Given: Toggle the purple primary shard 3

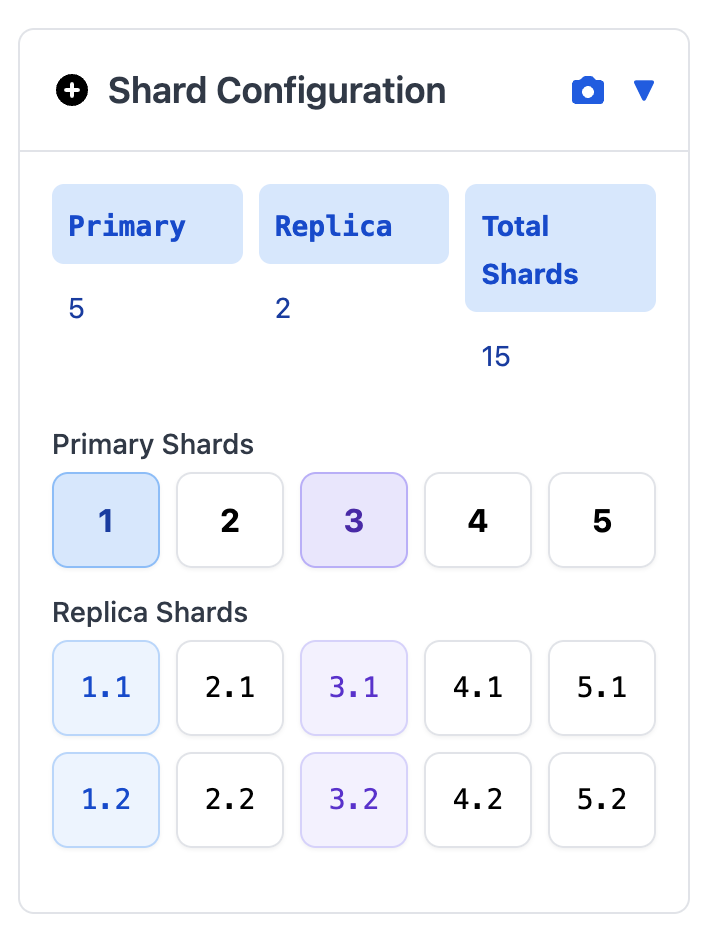Looking at the screenshot, I should [x=354, y=520].
